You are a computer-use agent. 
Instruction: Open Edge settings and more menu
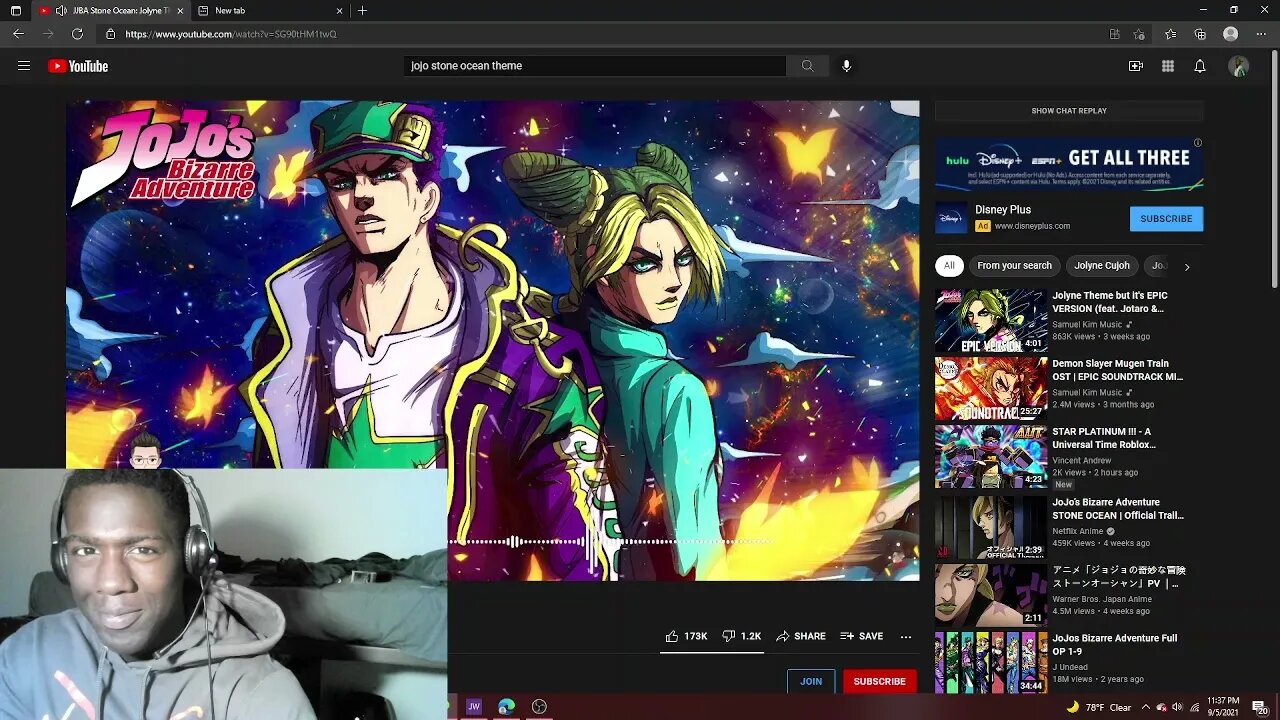(1261, 34)
